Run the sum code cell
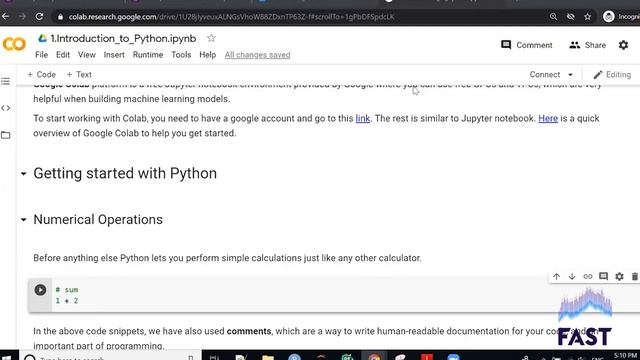The height and width of the screenshot is (360, 640). pos(40,290)
